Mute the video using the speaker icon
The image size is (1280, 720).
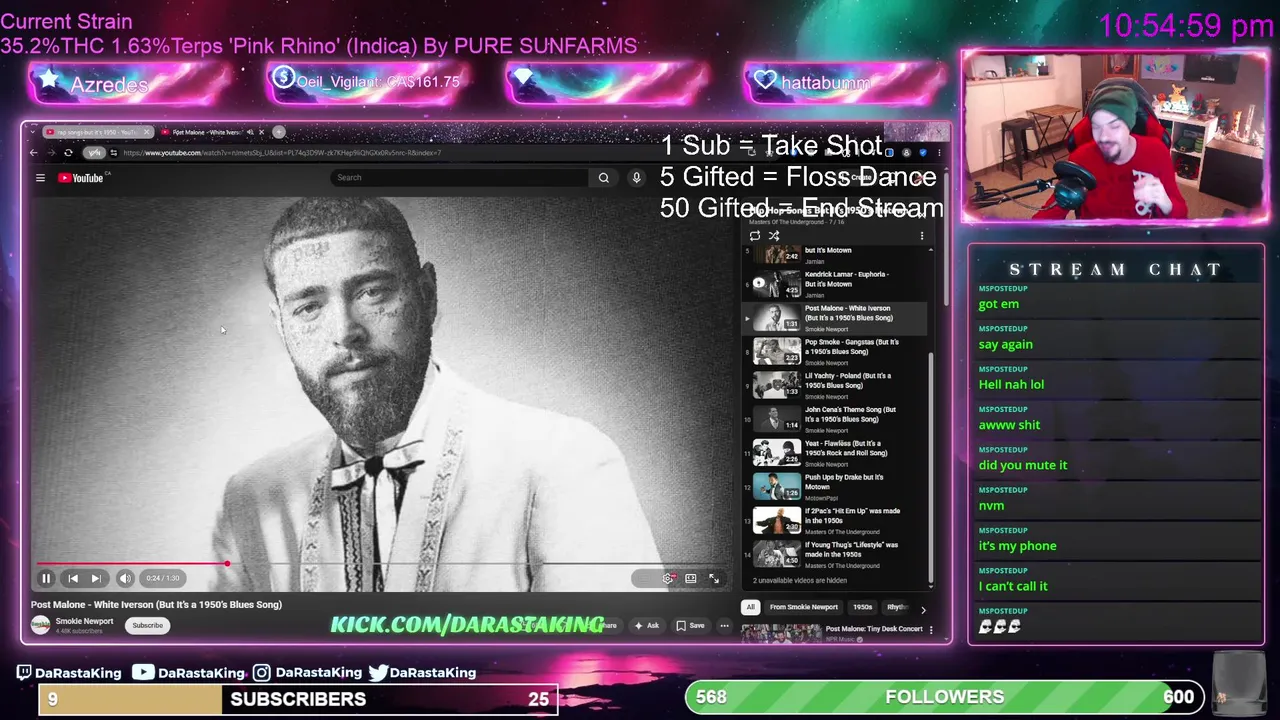pos(125,578)
